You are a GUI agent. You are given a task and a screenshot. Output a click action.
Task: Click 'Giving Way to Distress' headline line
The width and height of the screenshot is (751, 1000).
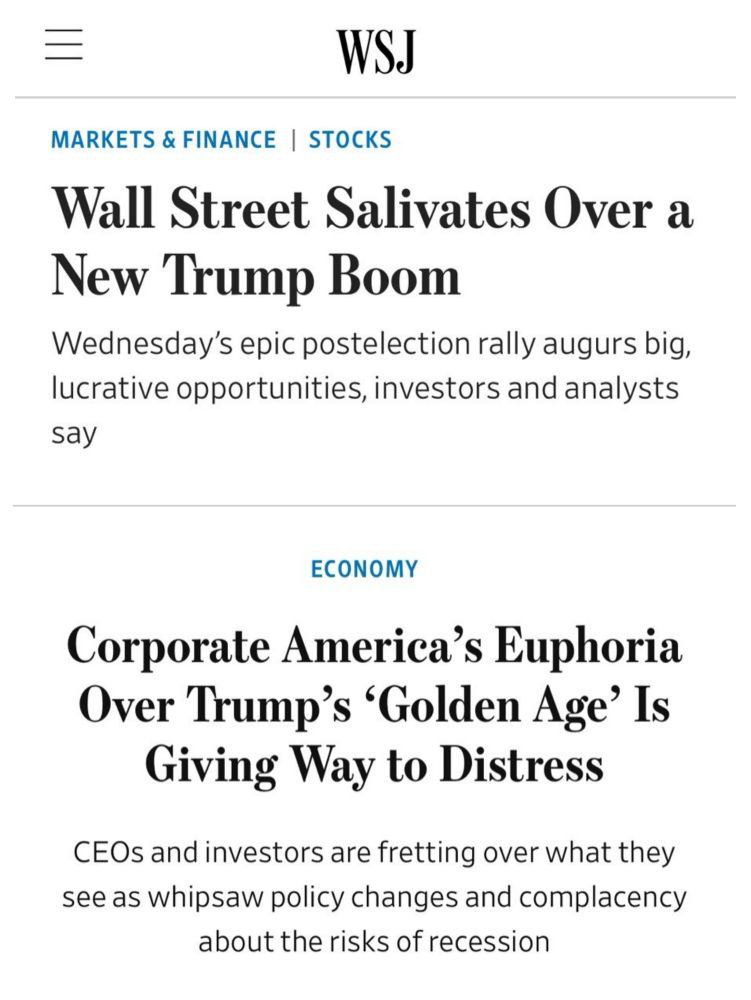pos(374,764)
